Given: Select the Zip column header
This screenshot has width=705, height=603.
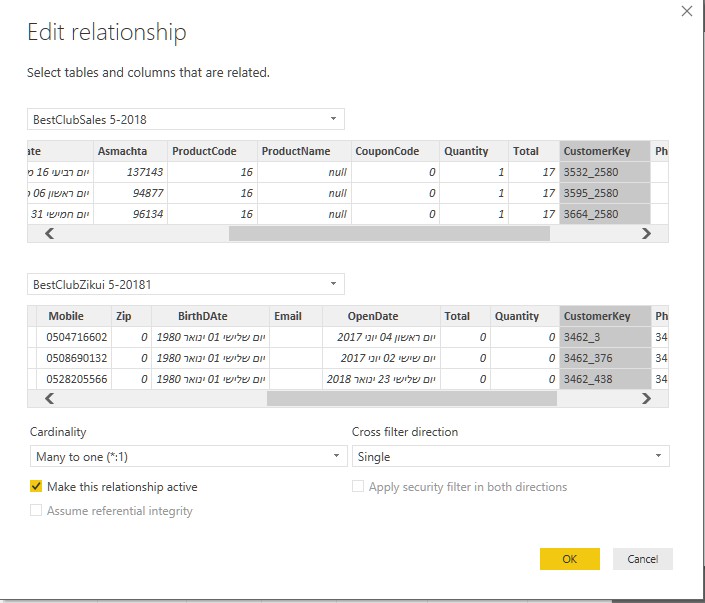Looking at the screenshot, I should pyautogui.click(x=131, y=316).
